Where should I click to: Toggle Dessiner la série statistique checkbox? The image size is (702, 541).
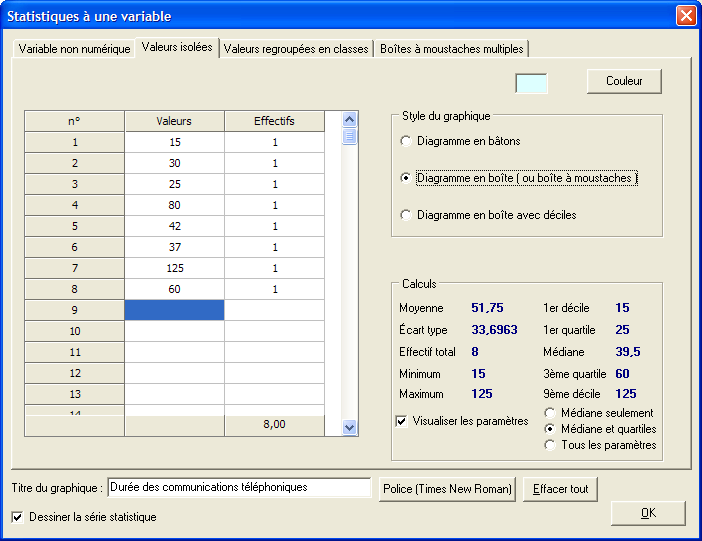point(17,517)
